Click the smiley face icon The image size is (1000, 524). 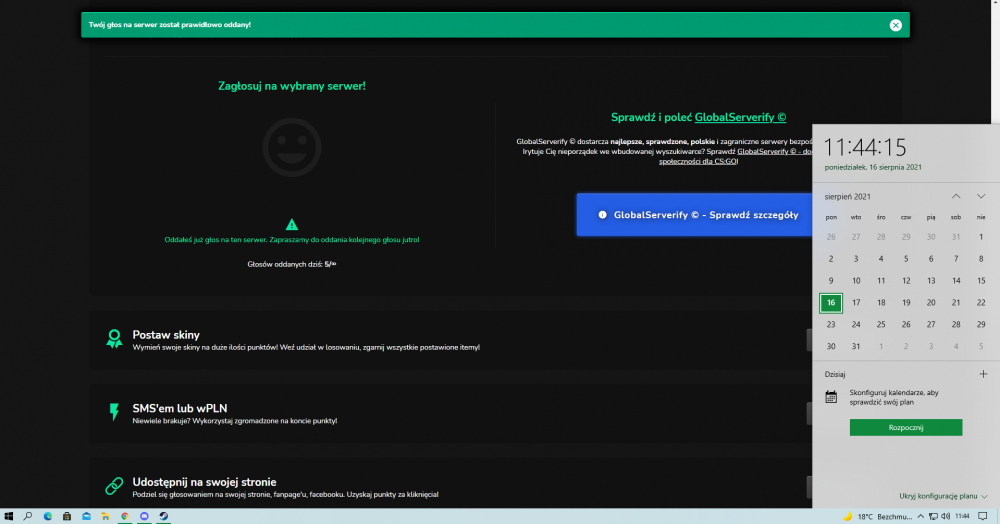click(x=291, y=147)
